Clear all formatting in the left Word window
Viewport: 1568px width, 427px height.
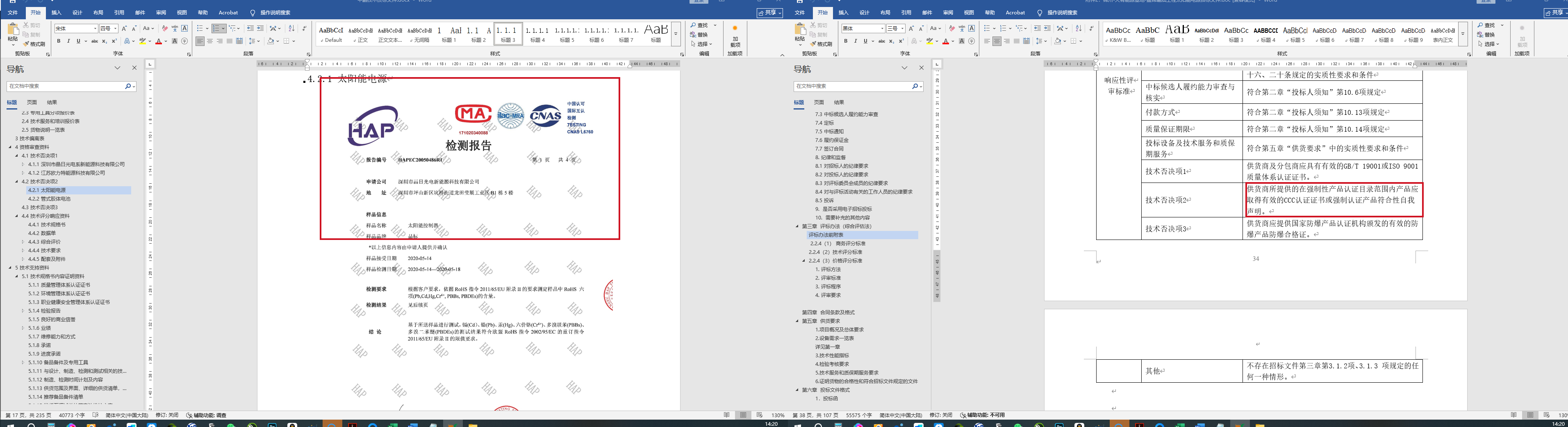165,29
